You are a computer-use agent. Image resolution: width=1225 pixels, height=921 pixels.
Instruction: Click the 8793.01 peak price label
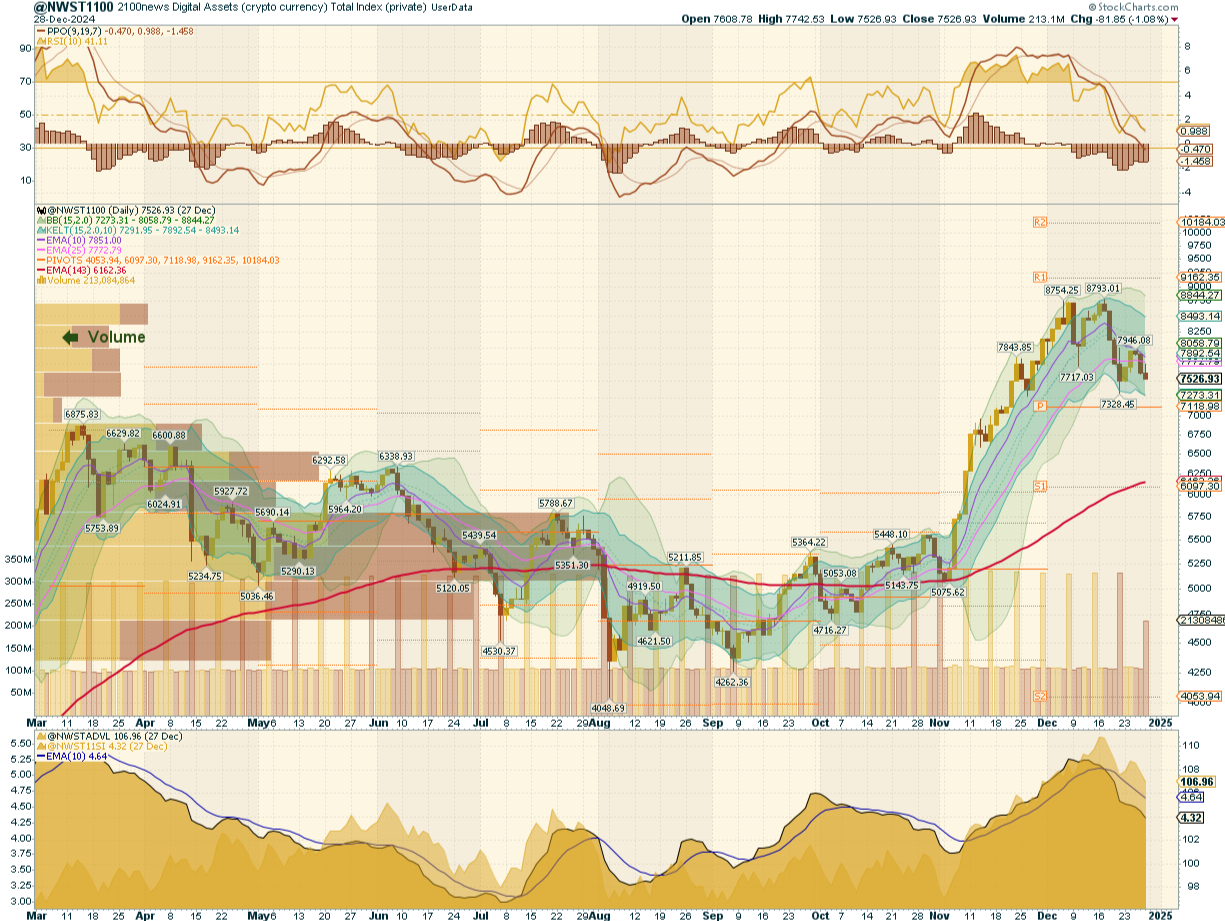pyautogui.click(x=1103, y=289)
